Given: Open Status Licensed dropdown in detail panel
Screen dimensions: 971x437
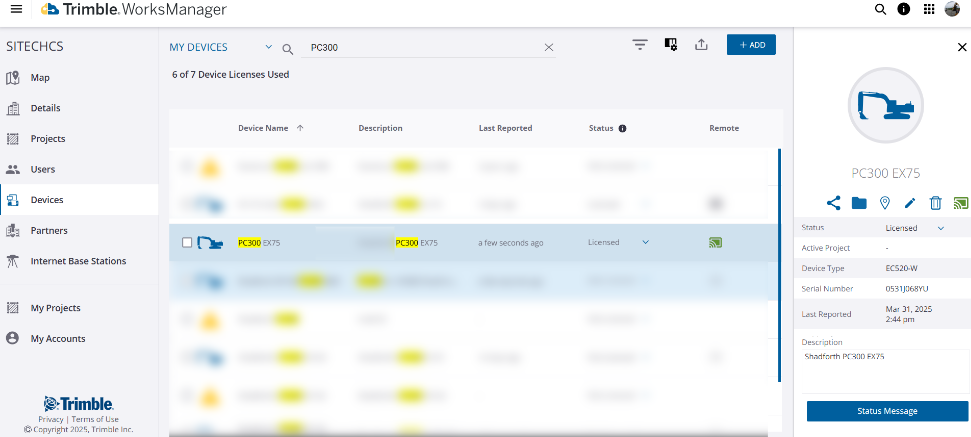Looking at the screenshot, I should (x=941, y=228).
